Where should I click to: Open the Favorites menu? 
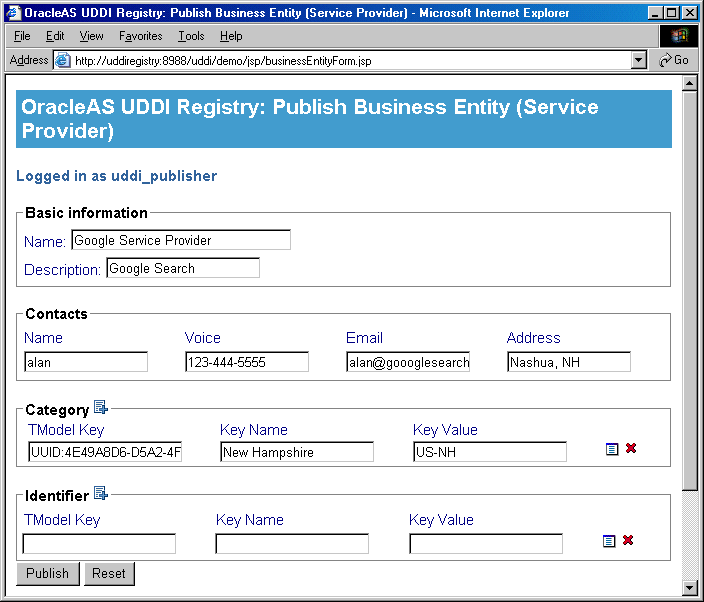click(x=141, y=36)
